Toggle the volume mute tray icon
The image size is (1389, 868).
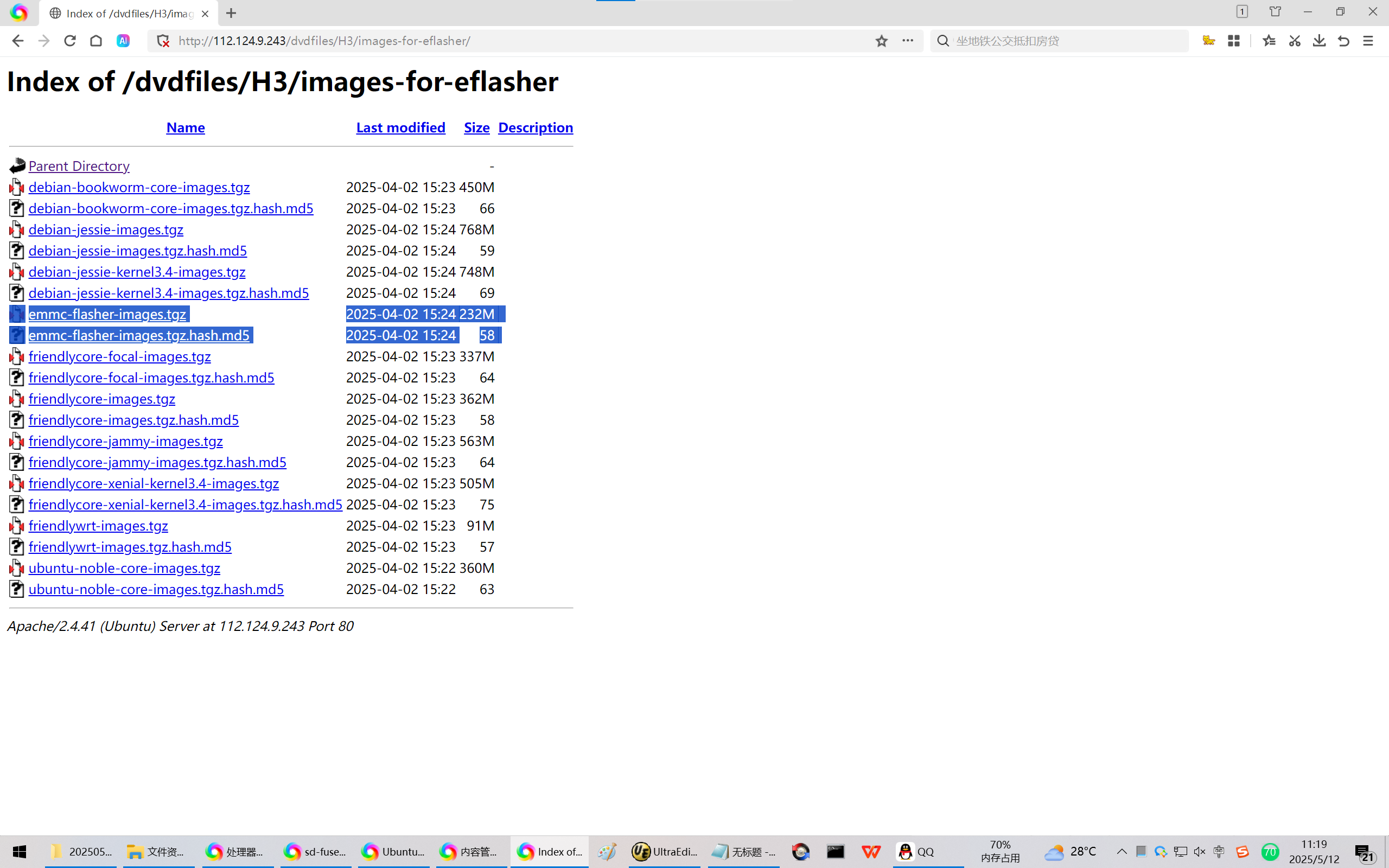click(1200, 851)
